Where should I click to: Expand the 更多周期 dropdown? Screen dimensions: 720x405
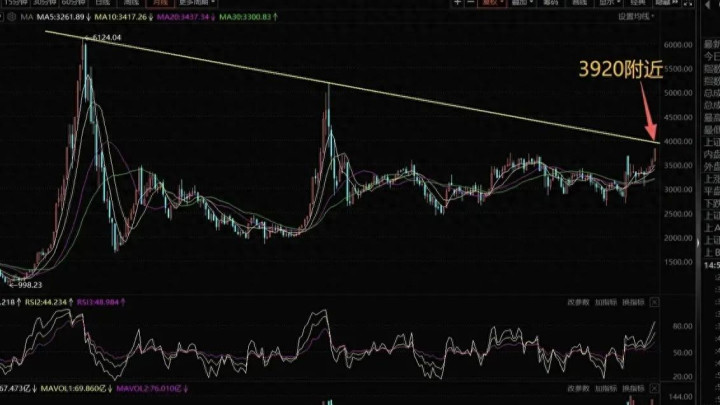[x=197, y=2]
